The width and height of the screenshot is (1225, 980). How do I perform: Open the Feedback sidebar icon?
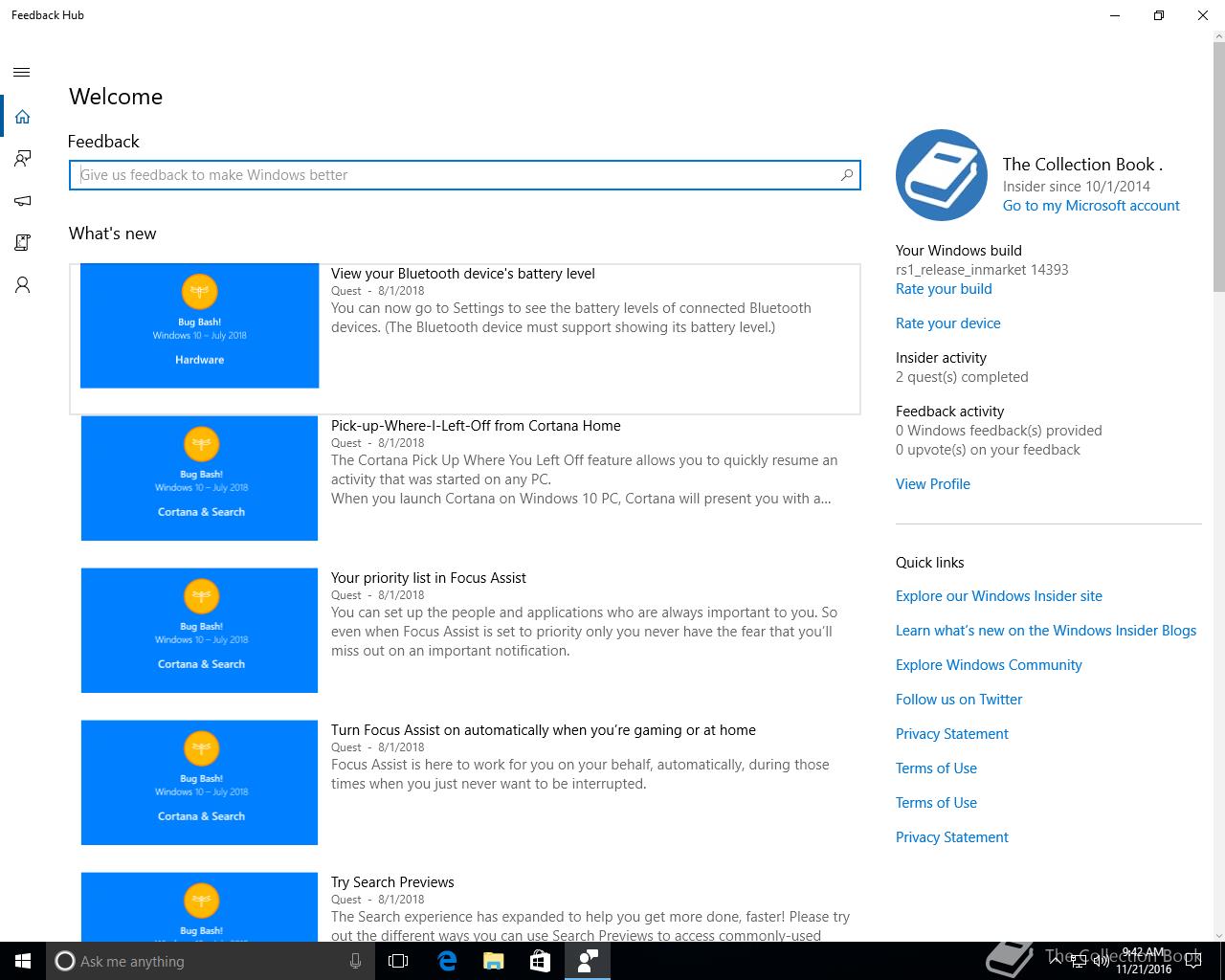(x=22, y=159)
